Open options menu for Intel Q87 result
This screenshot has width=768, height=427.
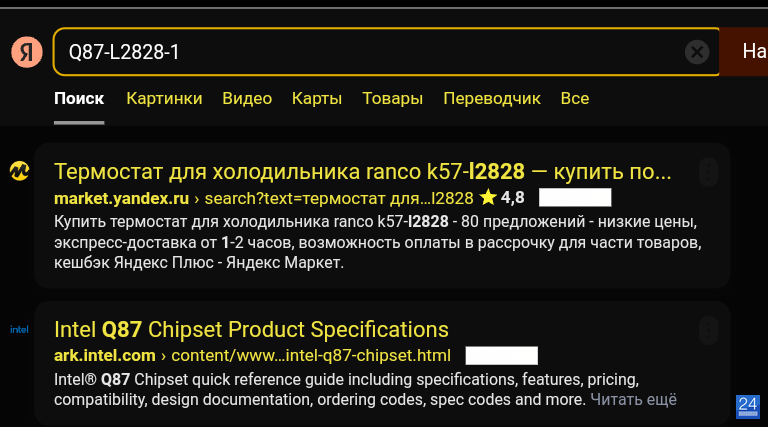pyautogui.click(x=708, y=331)
